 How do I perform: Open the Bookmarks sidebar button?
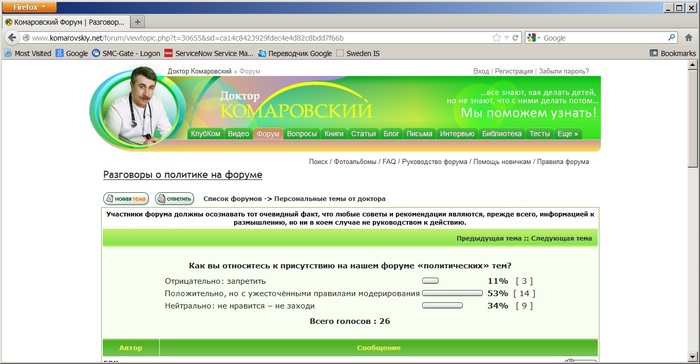(x=672, y=53)
